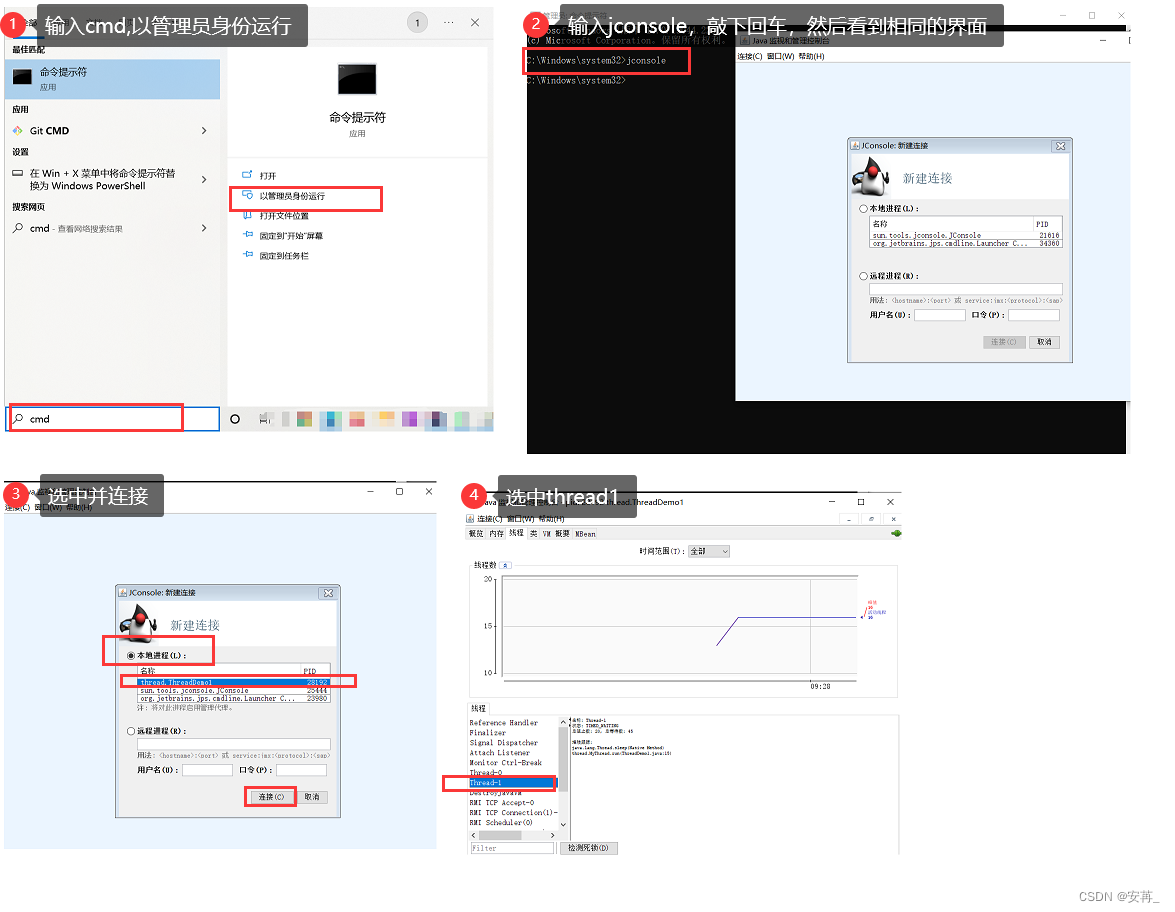Click thread list scrollbar down arrow
Image resolution: width=1175 pixels, height=912 pixels.
563,824
